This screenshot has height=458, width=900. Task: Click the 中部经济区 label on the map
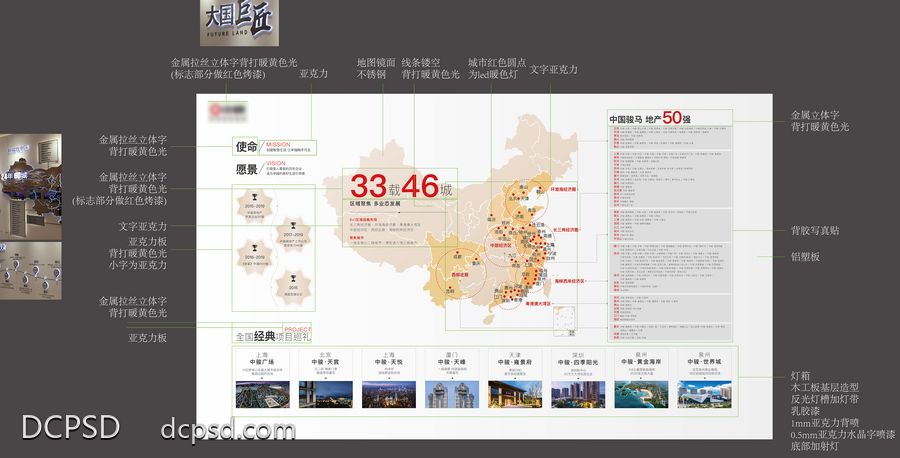point(500,245)
